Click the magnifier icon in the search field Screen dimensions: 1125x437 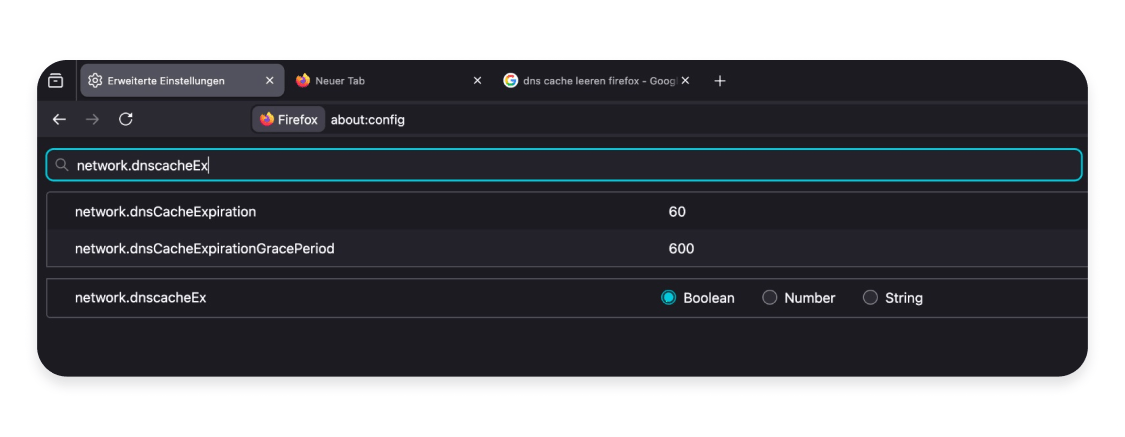(x=62, y=165)
